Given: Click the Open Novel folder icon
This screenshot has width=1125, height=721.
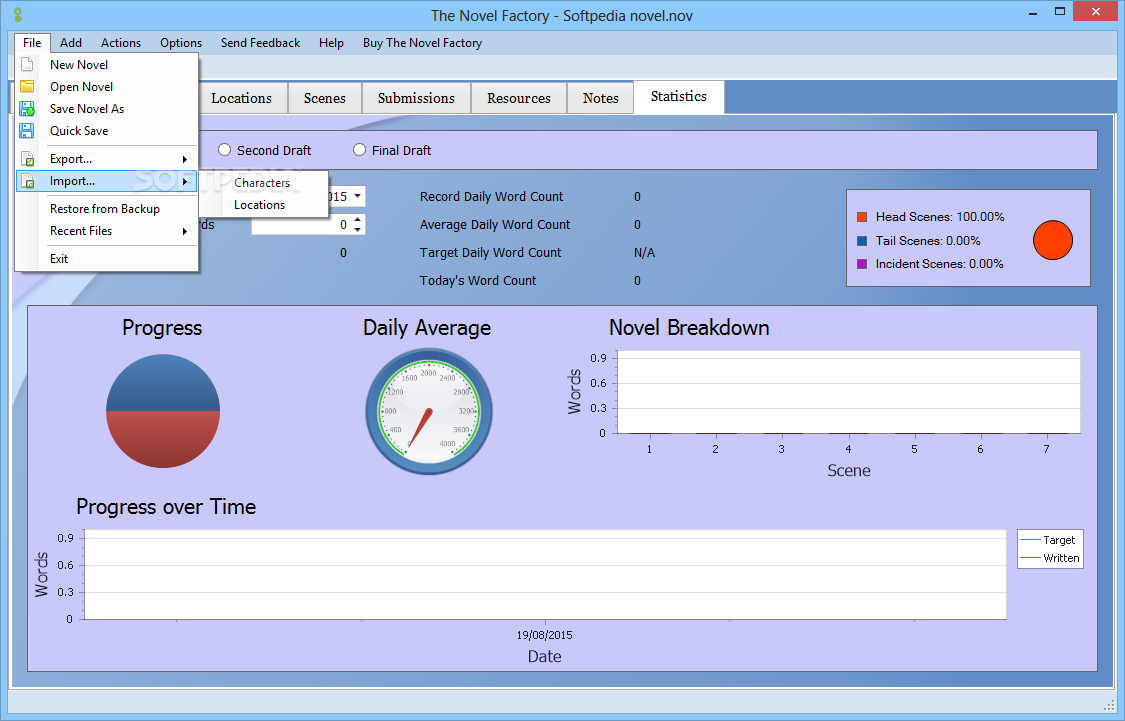Looking at the screenshot, I should tap(27, 87).
